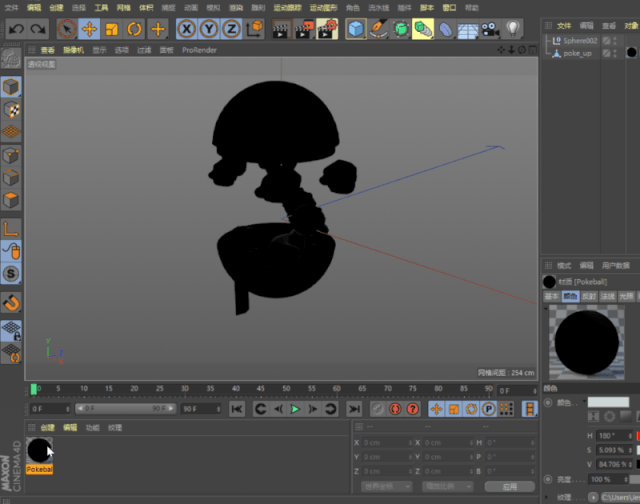The width and height of the screenshot is (640, 504).
Task: Play the animation forward
Action: click(x=295, y=409)
